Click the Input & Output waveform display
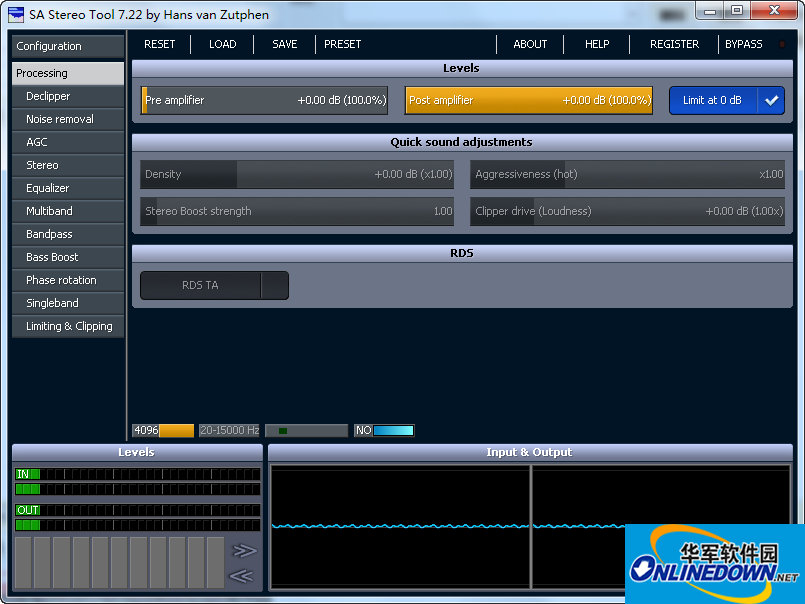Image resolution: width=805 pixels, height=604 pixels. [400, 526]
